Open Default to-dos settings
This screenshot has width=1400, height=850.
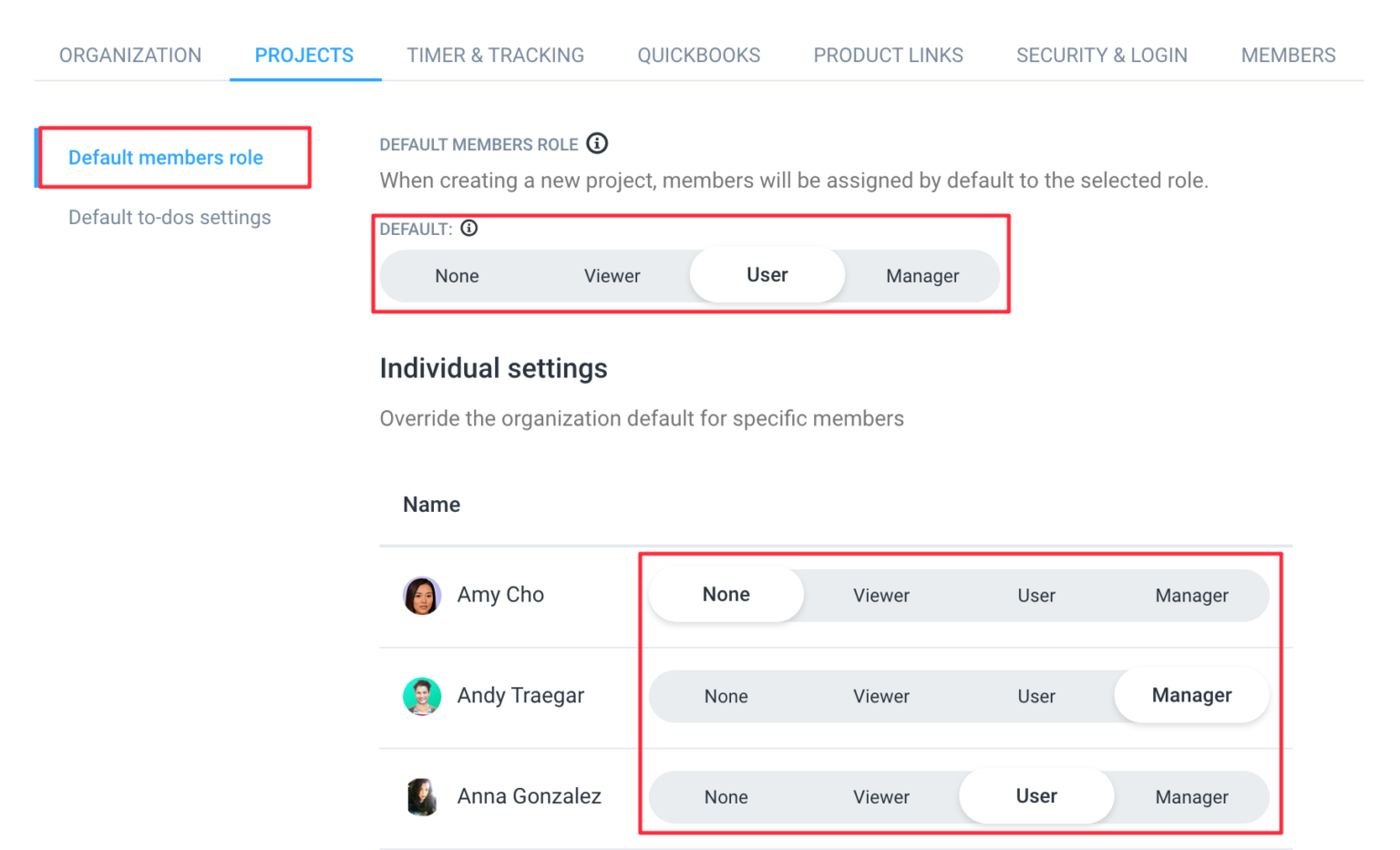[170, 217]
